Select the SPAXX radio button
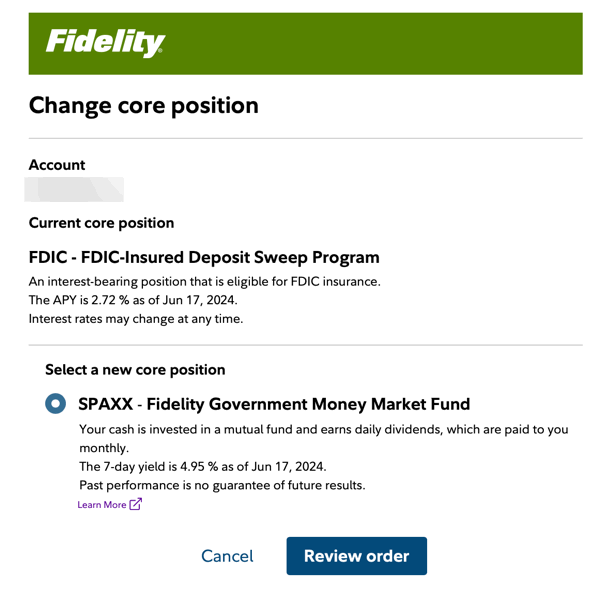Viewport: 600px width, 594px height. tap(56, 404)
